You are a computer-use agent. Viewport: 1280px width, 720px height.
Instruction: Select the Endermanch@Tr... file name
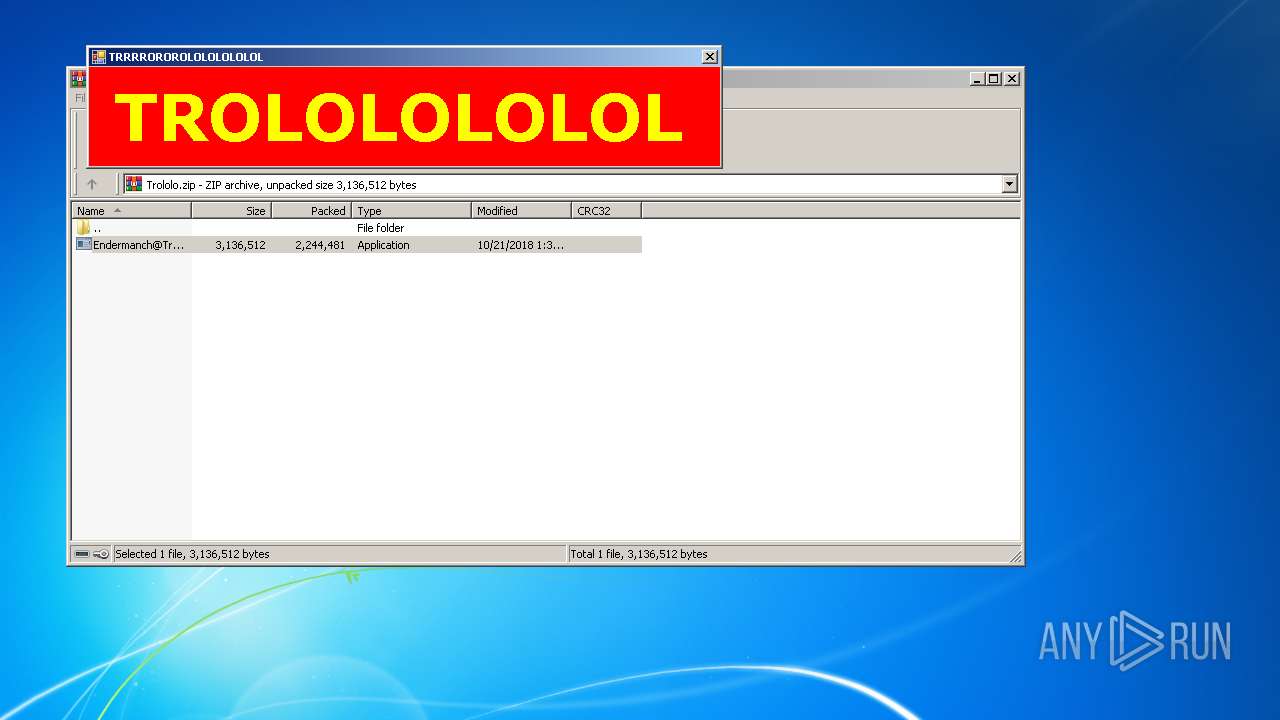coord(138,245)
